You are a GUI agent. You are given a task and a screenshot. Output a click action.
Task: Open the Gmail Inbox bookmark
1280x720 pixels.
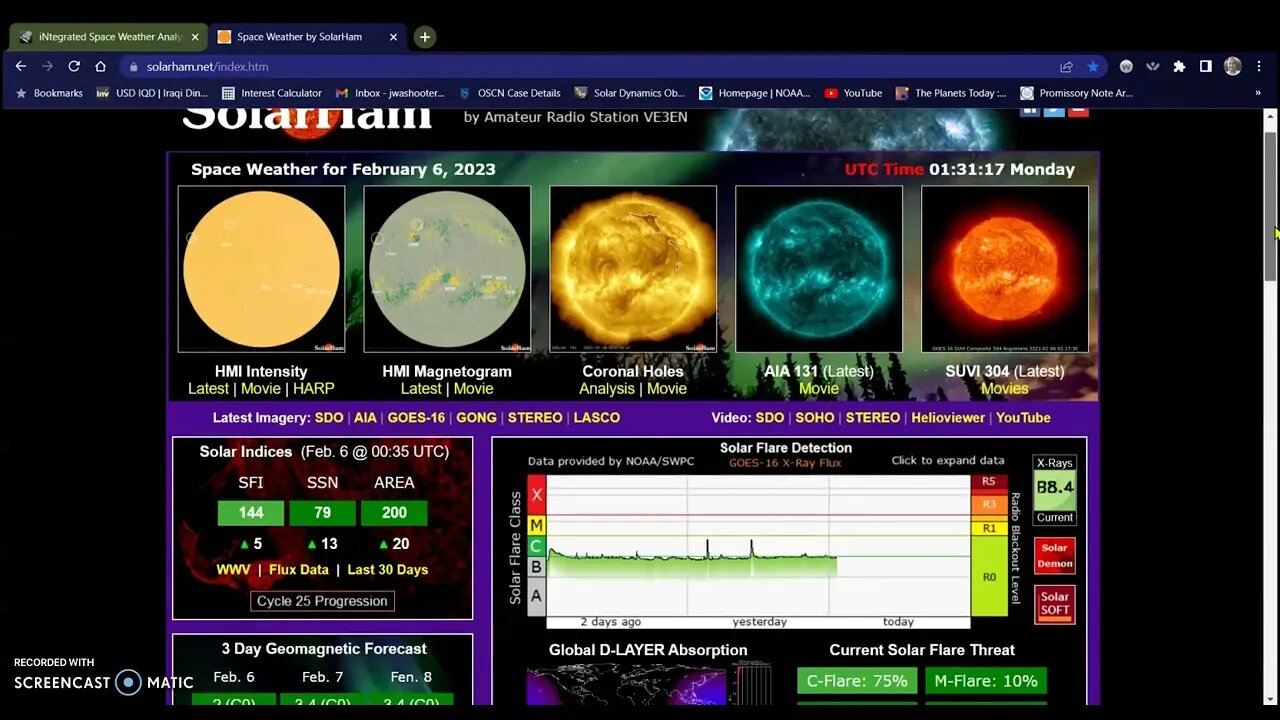pyautogui.click(x=390, y=93)
